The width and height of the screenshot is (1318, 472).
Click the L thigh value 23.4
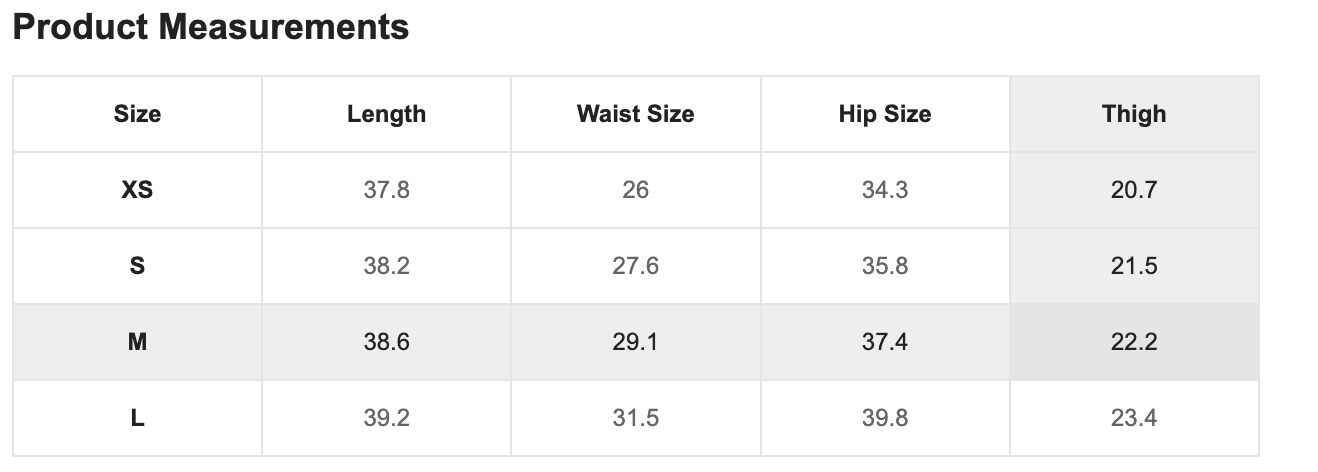(1134, 418)
